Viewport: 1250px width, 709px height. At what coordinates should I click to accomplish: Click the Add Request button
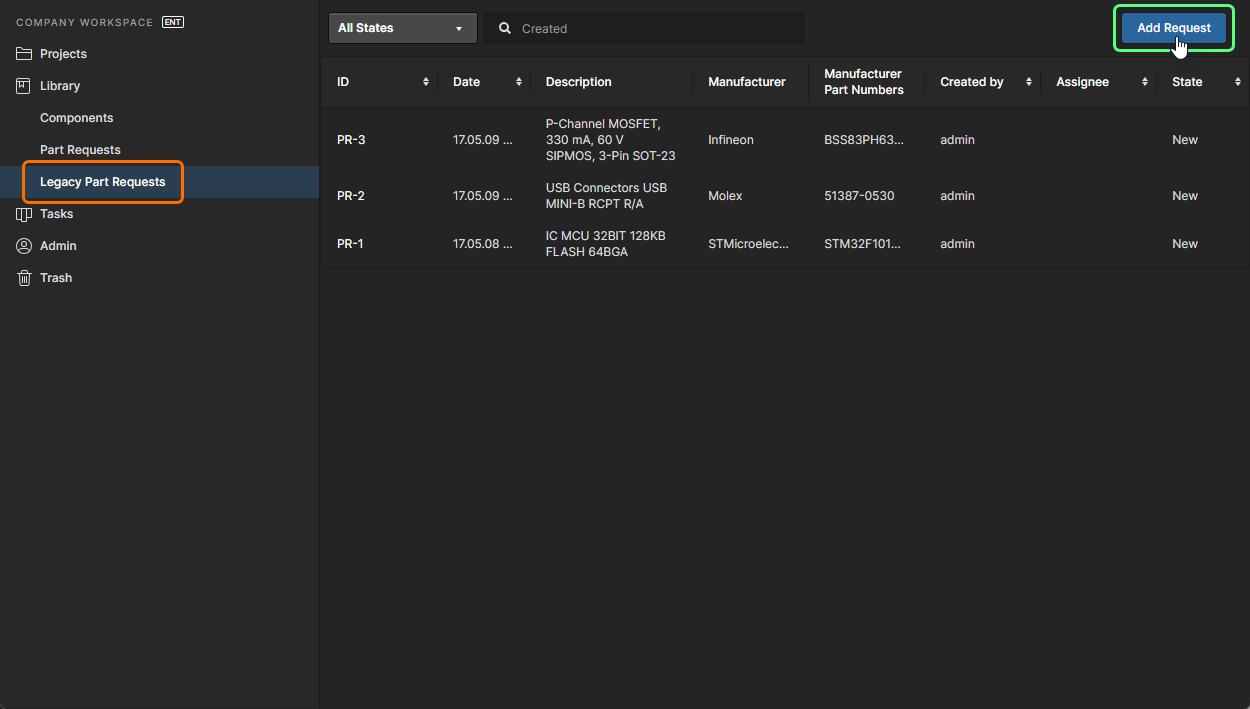(x=1173, y=28)
